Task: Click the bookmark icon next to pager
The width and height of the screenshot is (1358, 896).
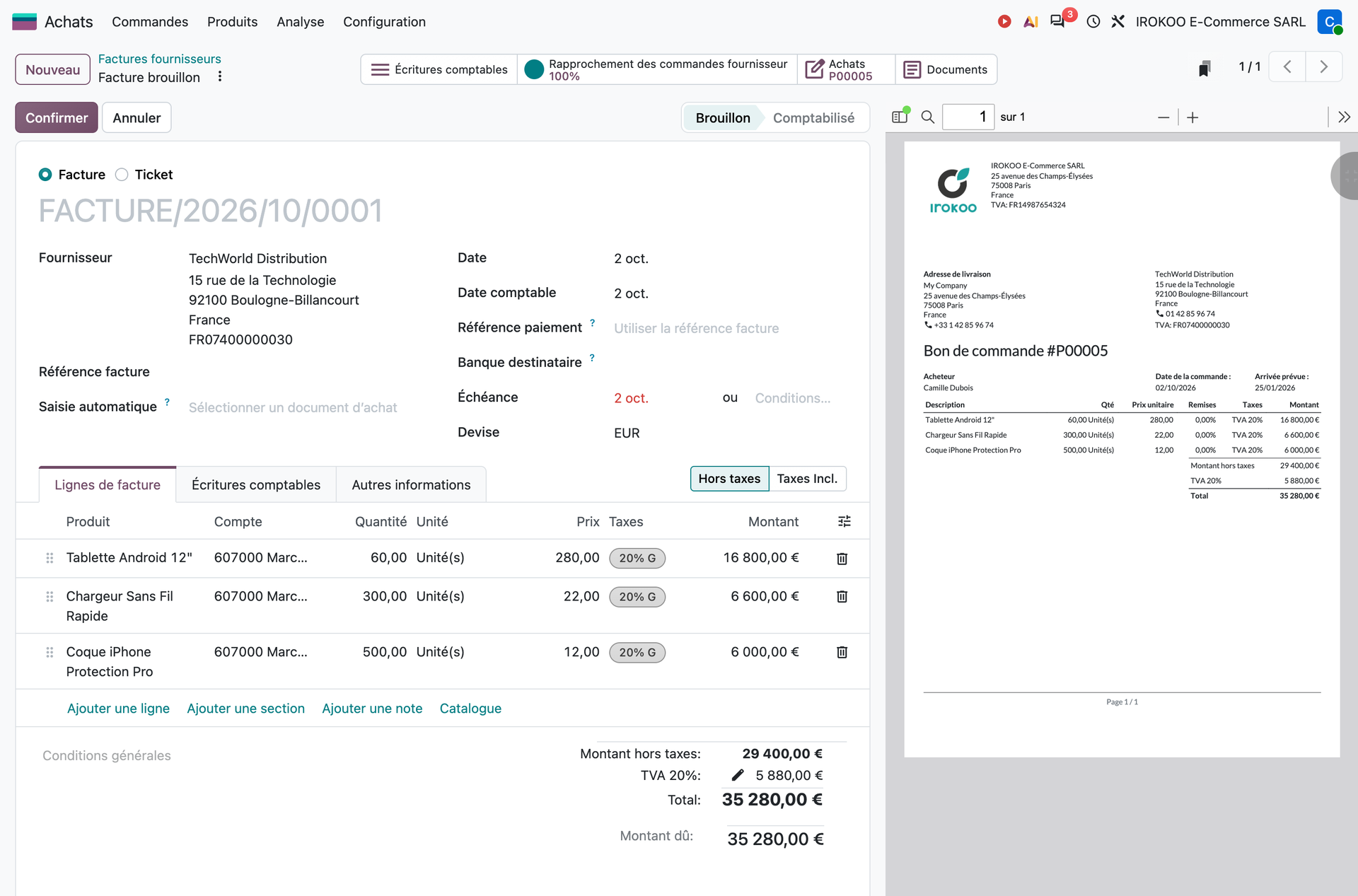Action: tap(1205, 68)
